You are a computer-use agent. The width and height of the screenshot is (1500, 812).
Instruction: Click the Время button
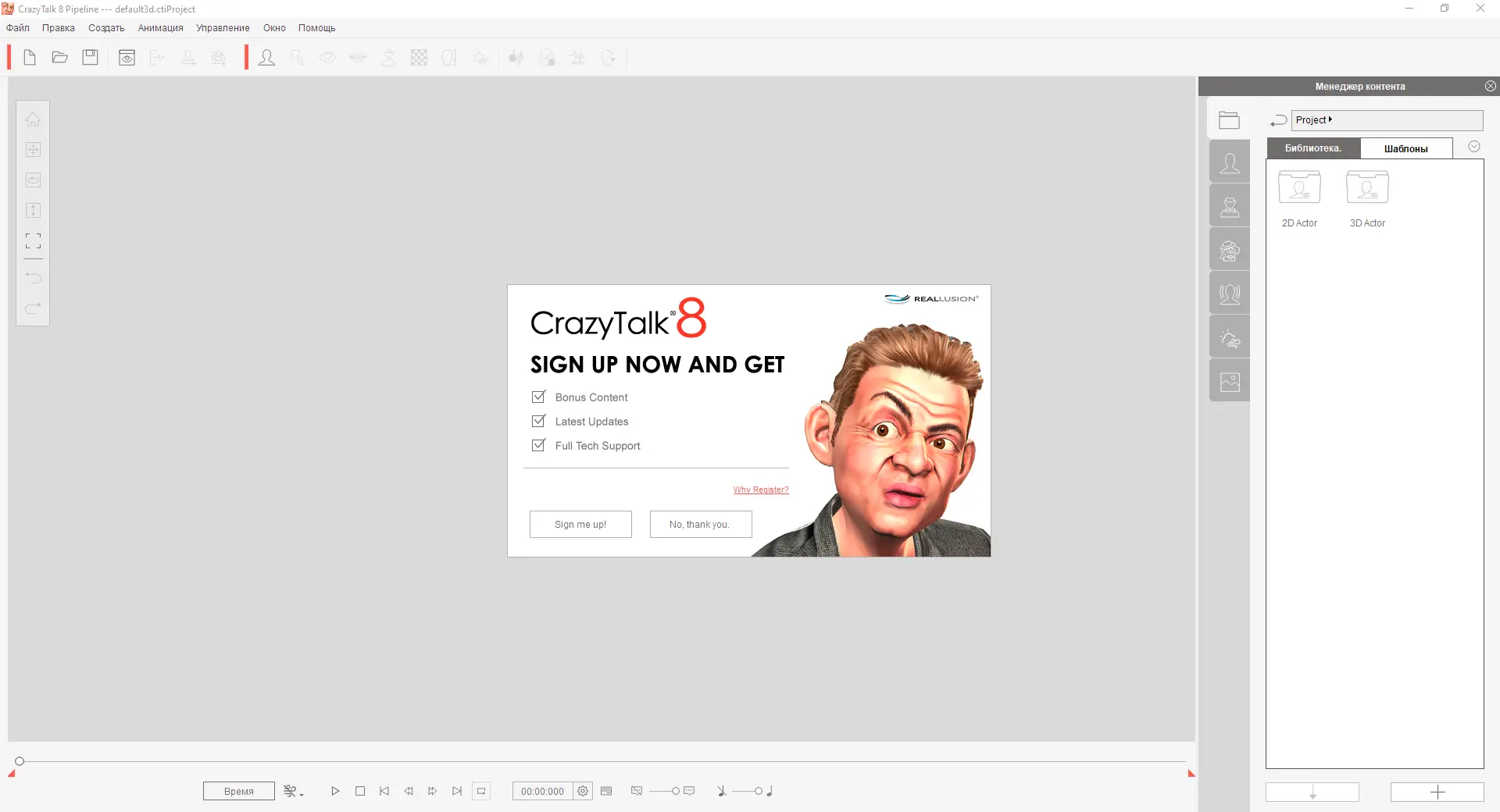(239, 791)
